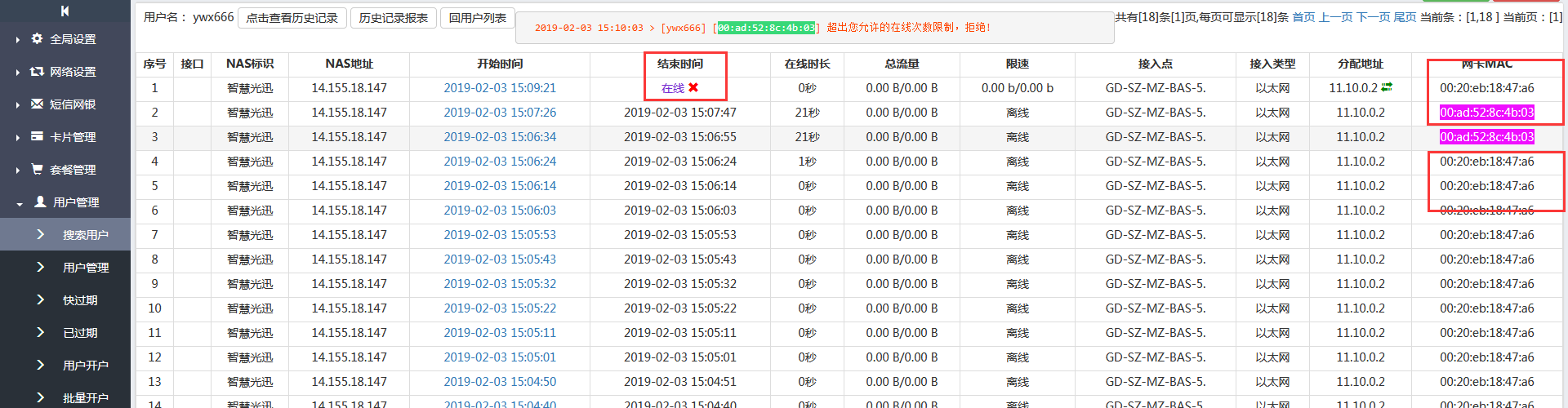Open the 用户开户 submenu item
Image resolution: width=1568 pixels, height=408 pixels.
[x=85, y=366]
